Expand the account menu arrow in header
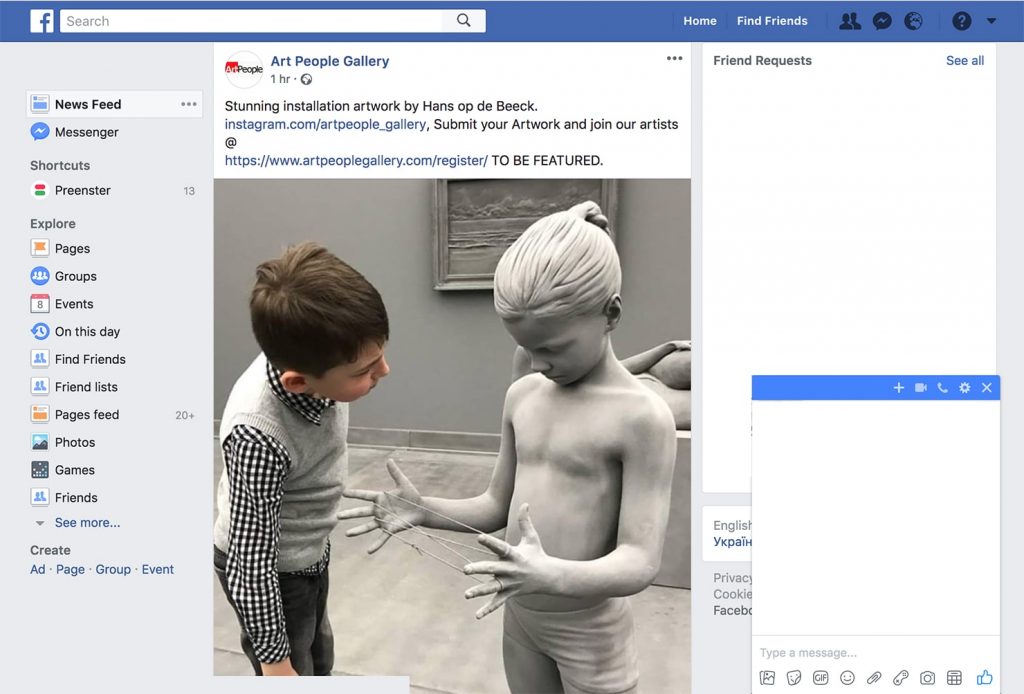This screenshot has height=694, width=1024. (991, 21)
